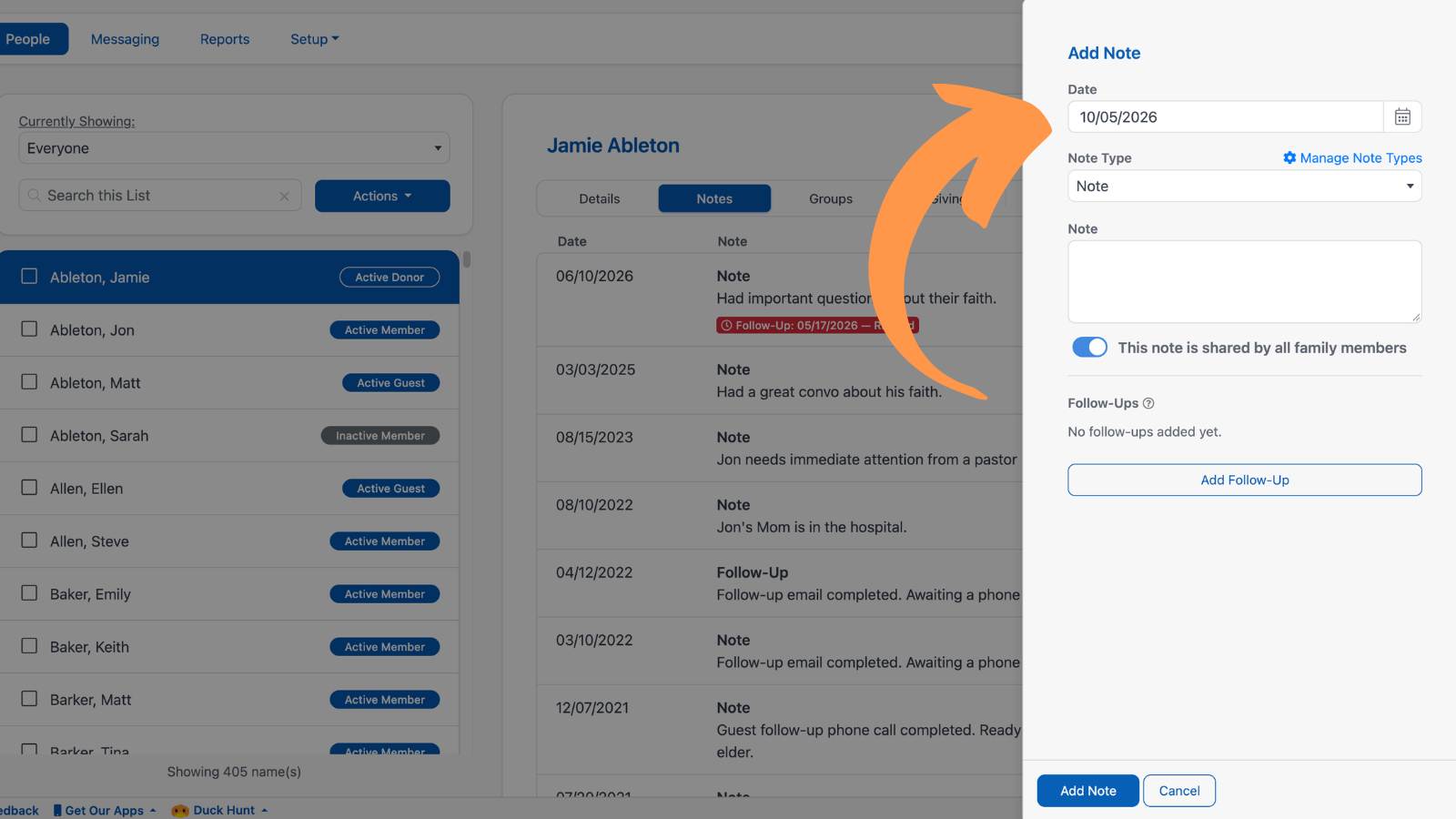Open the Currently Showing Everyone dropdown
This screenshot has height=819, width=1456.
234,148
